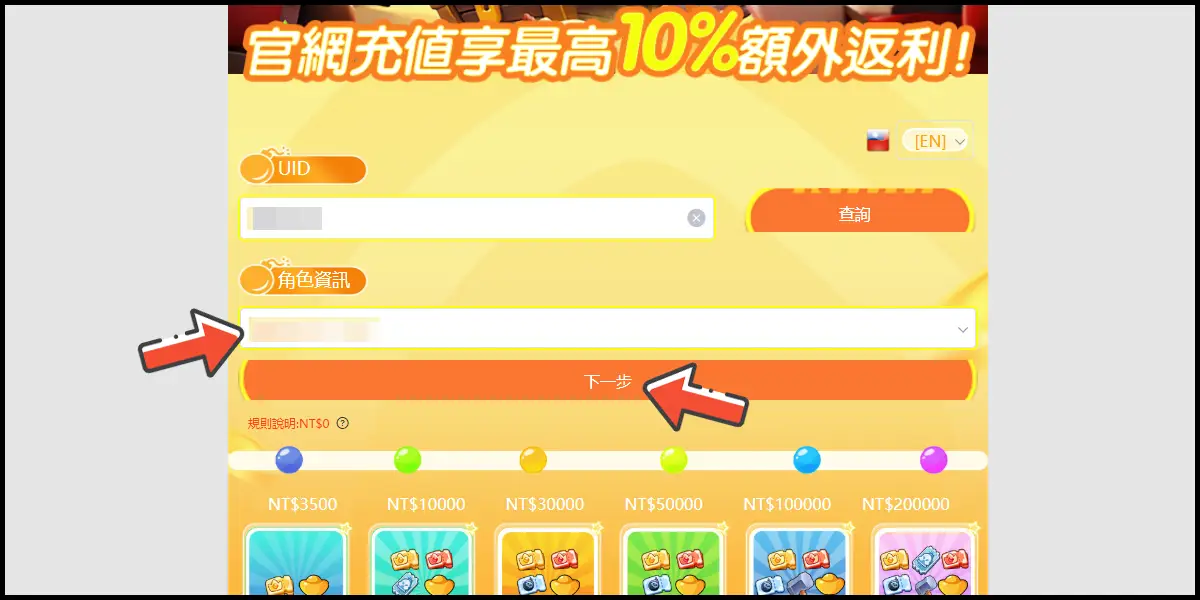Open the rules help question mark icon
The width and height of the screenshot is (1200, 600).
pos(343,423)
